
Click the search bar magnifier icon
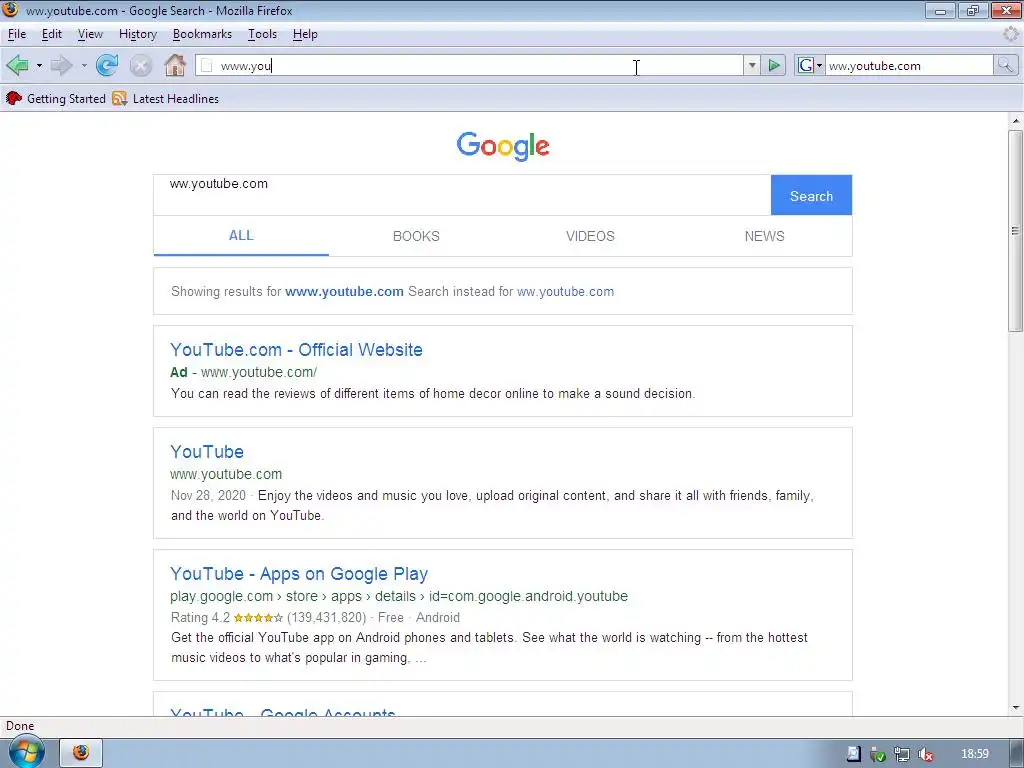coord(1005,65)
